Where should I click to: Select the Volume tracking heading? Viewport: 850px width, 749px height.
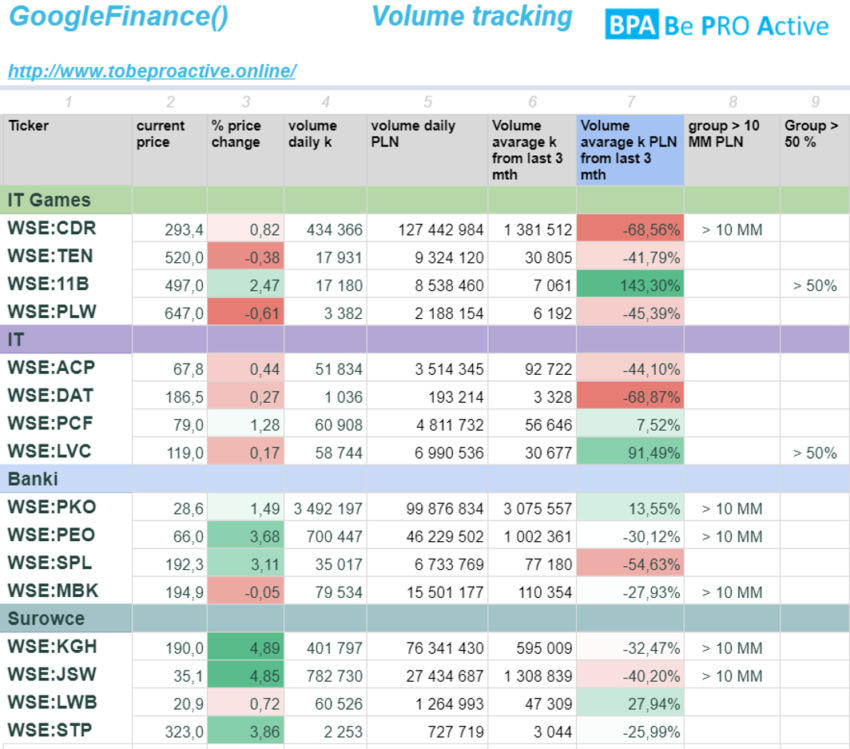pos(472,16)
